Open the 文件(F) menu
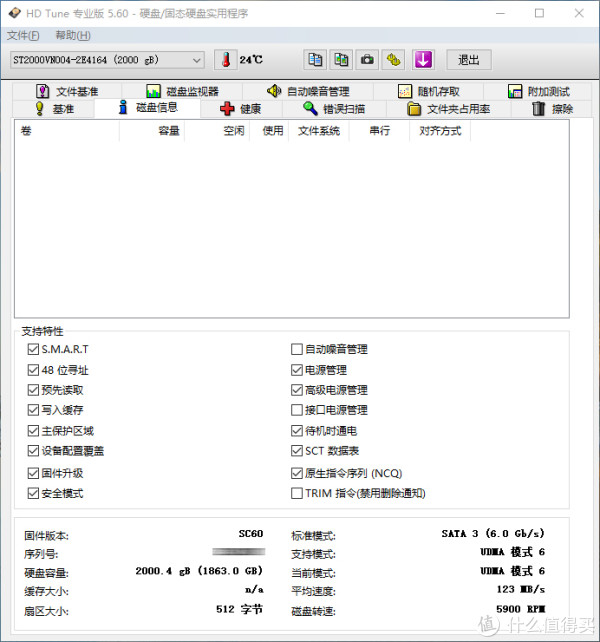Screen dimensions: 600x642 [x=23, y=35]
